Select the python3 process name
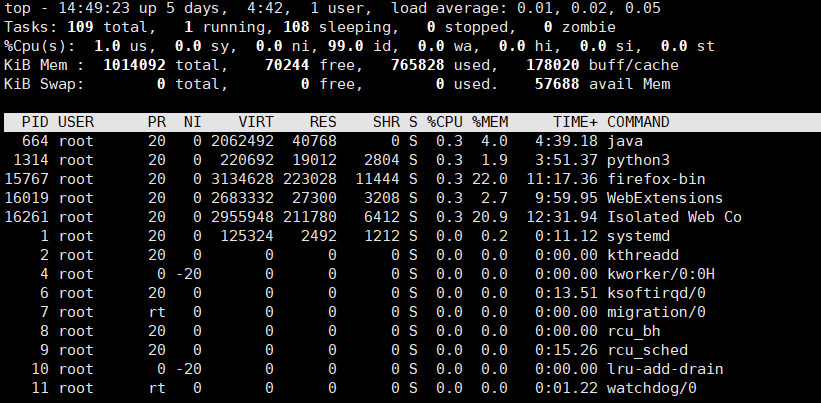This screenshot has height=403, width=821. pyautogui.click(x=638, y=160)
